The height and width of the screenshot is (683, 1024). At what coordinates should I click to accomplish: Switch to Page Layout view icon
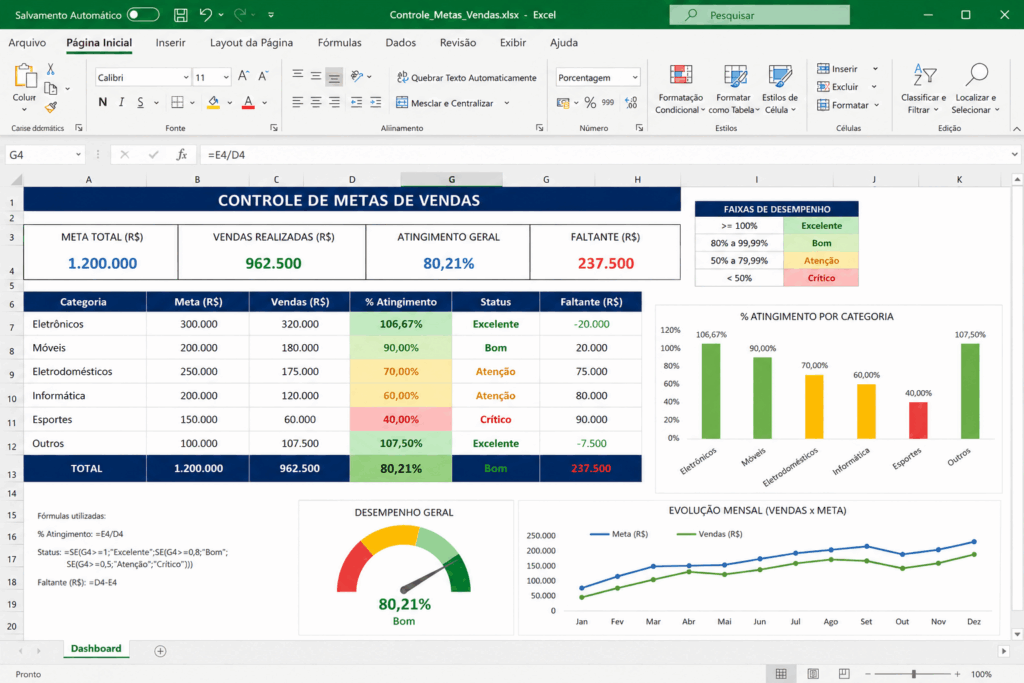pos(813,674)
